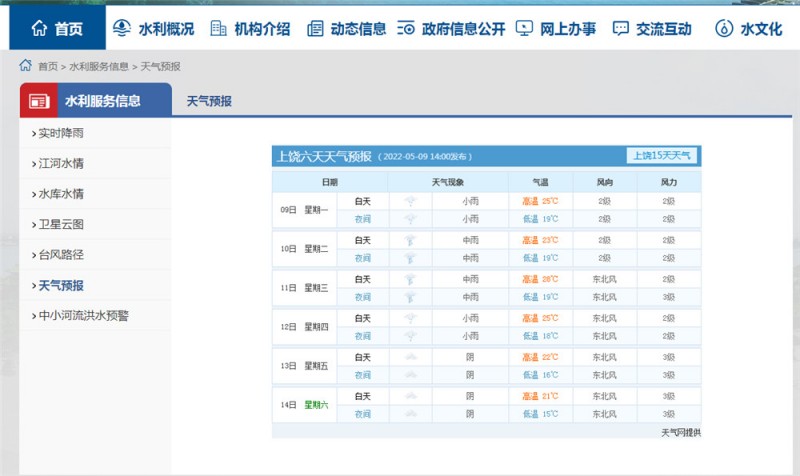Click the 气温 column header
The width and height of the screenshot is (800, 476).
[x=540, y=182]
